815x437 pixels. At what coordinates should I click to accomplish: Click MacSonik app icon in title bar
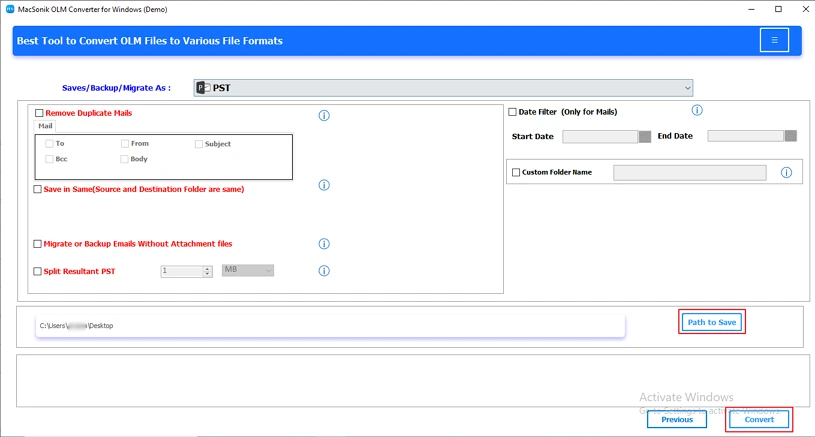tap(10, 9)
